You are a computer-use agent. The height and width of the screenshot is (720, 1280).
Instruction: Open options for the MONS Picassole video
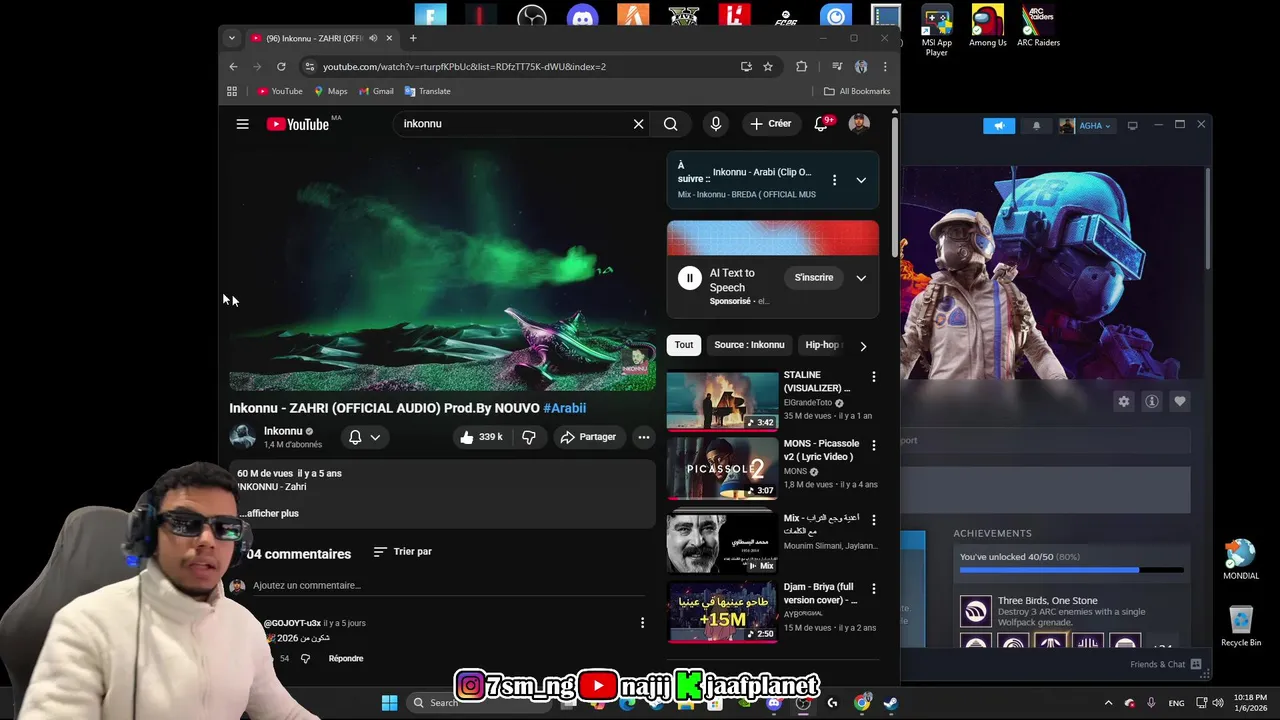874,445
